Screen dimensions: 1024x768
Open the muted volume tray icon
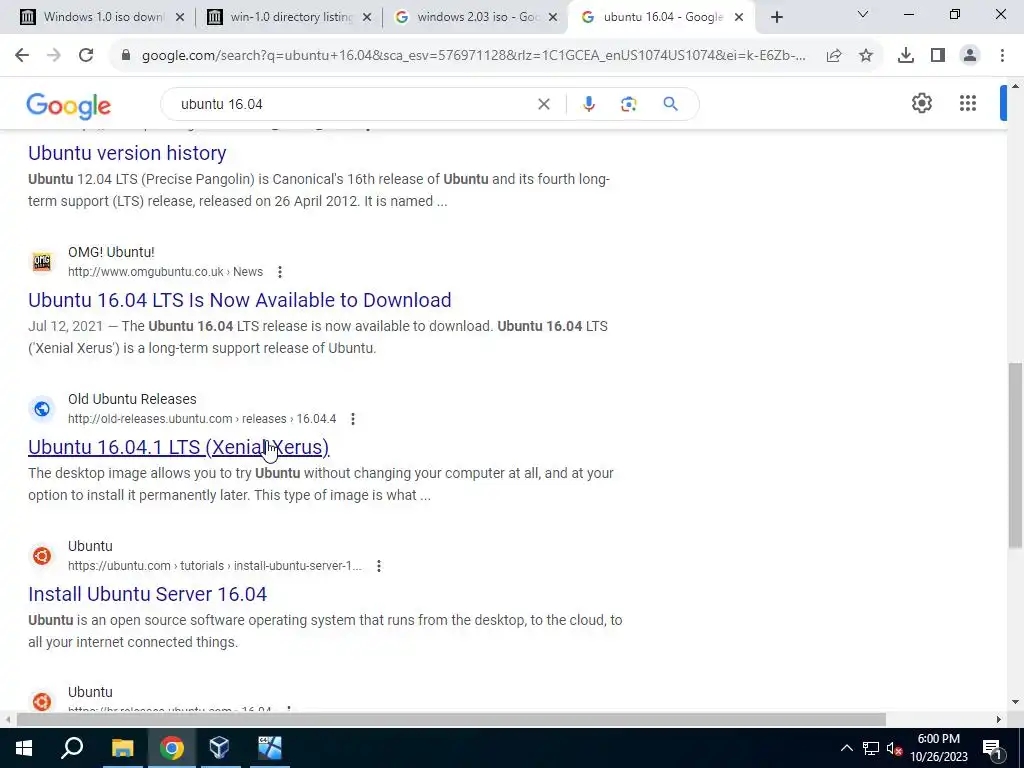(x=894, y=748)
